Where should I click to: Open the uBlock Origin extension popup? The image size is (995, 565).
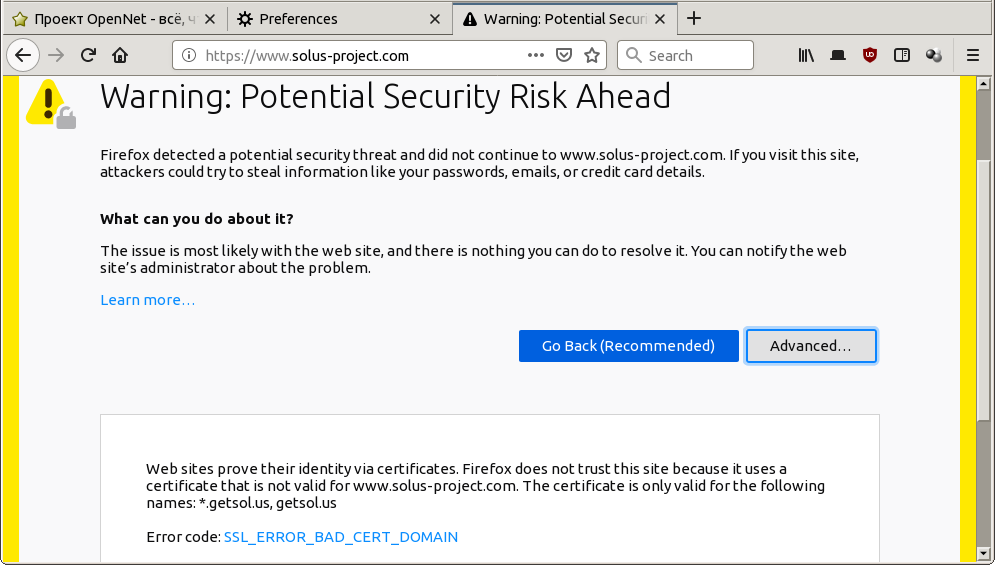pos(870,56)
